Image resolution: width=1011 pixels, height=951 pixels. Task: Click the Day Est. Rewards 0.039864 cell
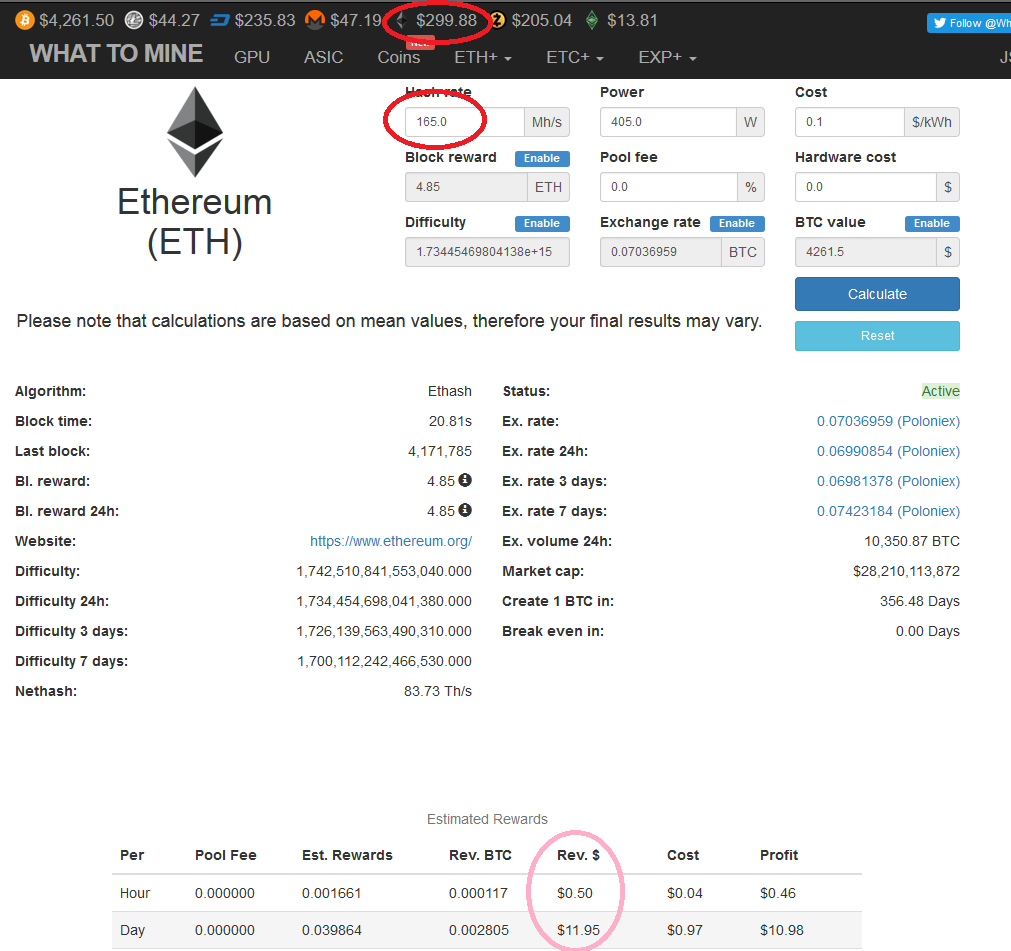pyautogui.click(x=331, y=930)
